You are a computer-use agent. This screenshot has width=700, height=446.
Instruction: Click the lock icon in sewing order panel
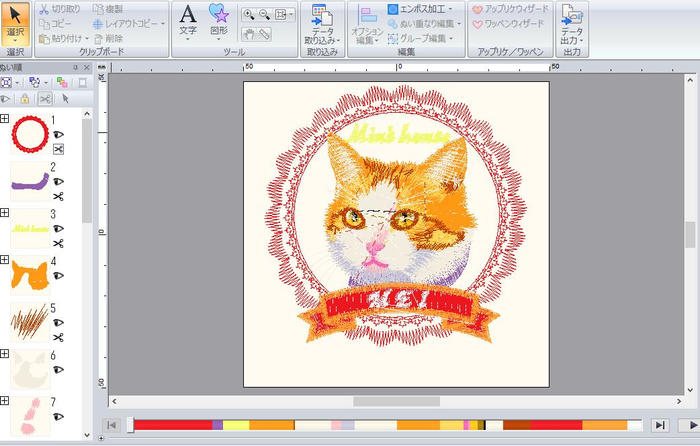coord(26,99)
